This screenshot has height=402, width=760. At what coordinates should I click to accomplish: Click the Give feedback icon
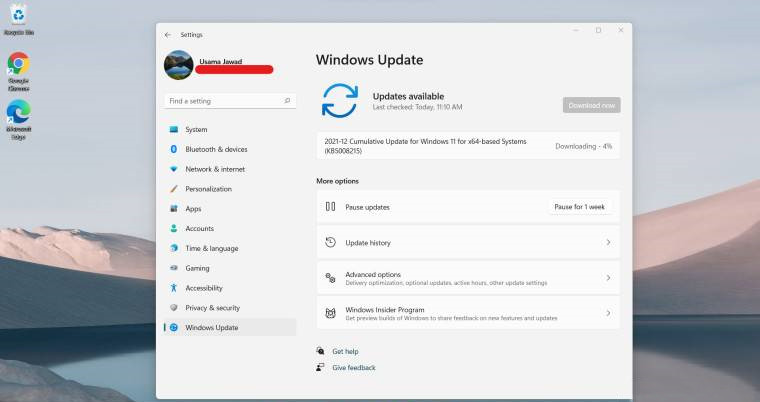320,367
